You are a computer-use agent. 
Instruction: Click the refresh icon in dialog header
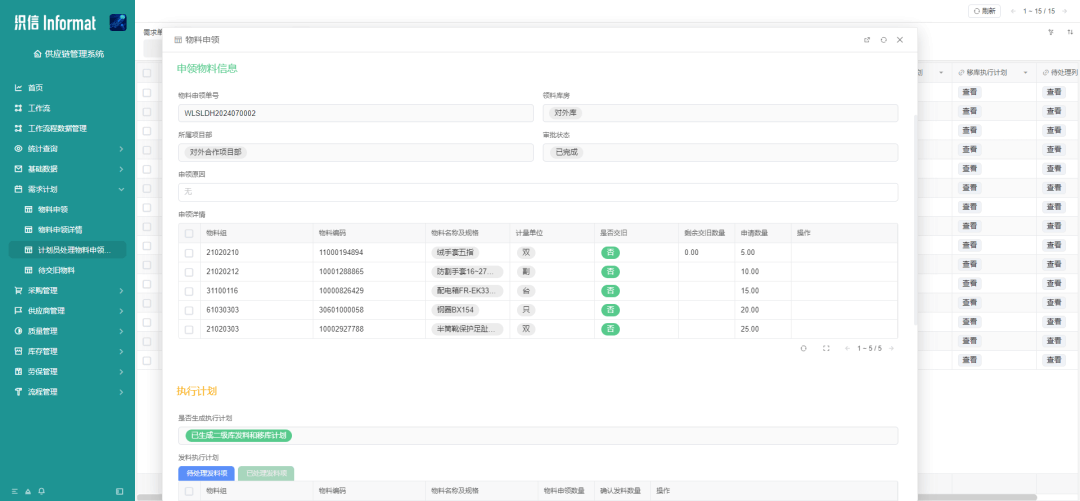(x=883, y=40)
